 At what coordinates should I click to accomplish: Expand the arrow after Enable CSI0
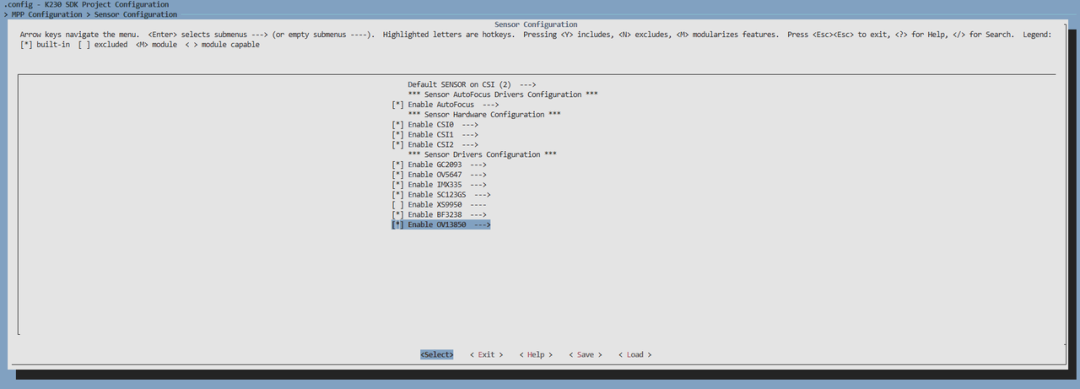(x=470, y=125)
